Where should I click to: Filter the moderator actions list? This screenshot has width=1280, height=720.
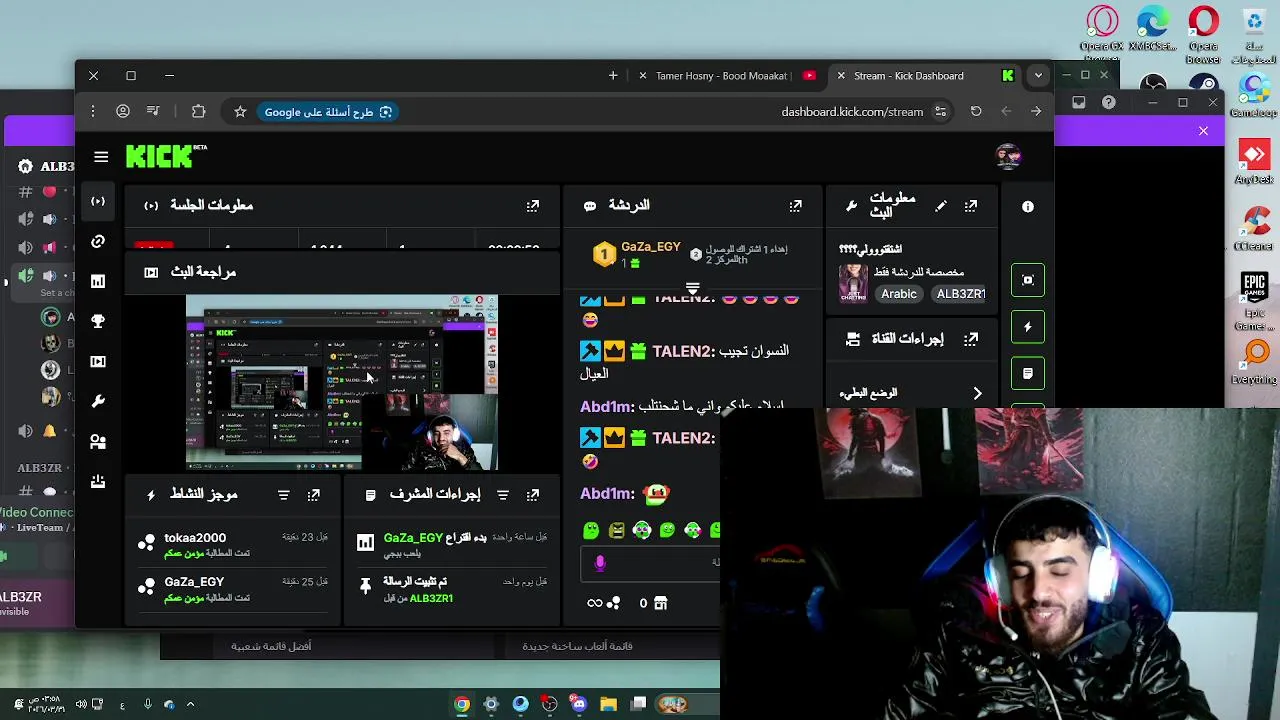click(503, 495)
